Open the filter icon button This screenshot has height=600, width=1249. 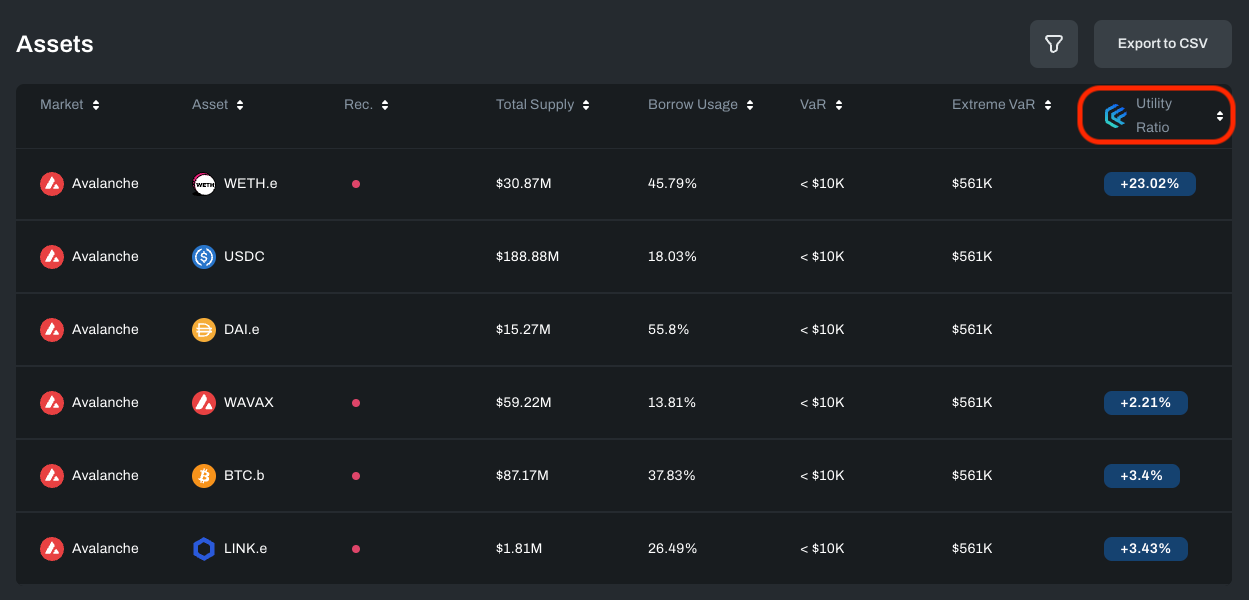(1053, 44)
